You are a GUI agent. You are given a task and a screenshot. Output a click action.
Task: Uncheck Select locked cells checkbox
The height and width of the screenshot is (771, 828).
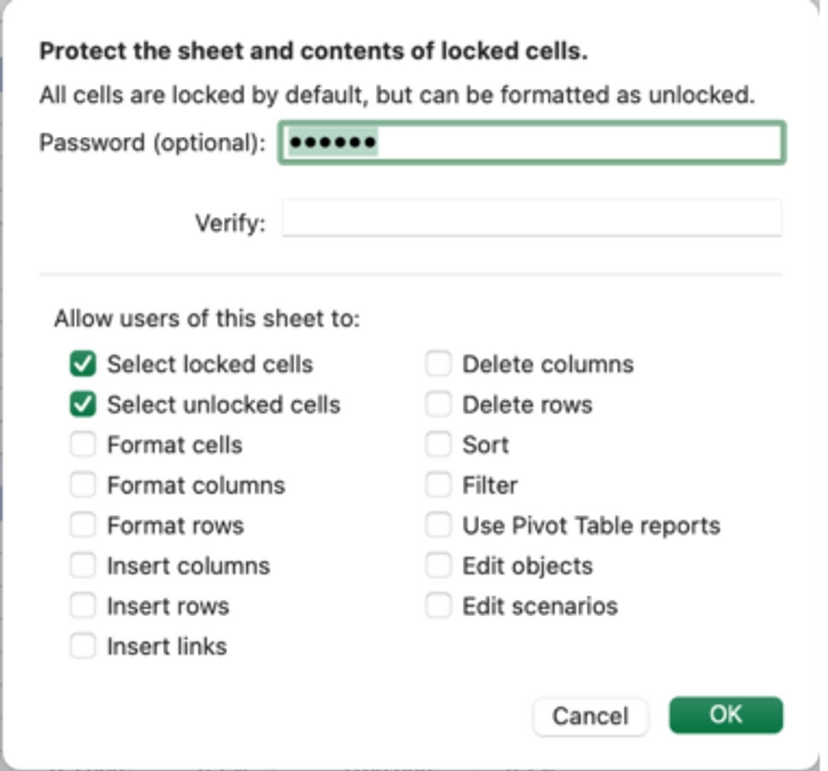point(83,365)
